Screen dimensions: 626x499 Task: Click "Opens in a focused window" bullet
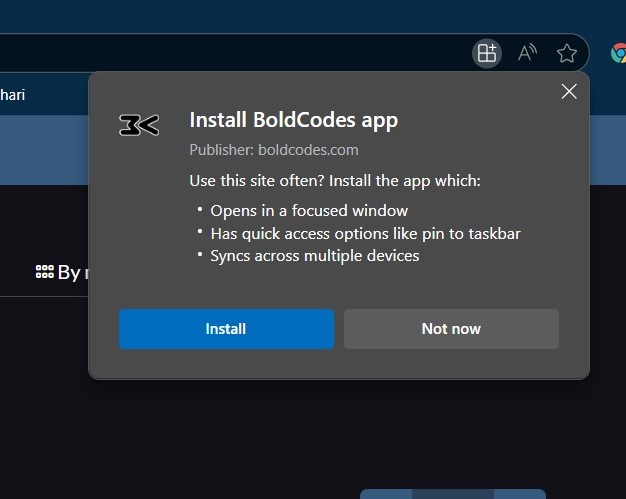[309, 210]
